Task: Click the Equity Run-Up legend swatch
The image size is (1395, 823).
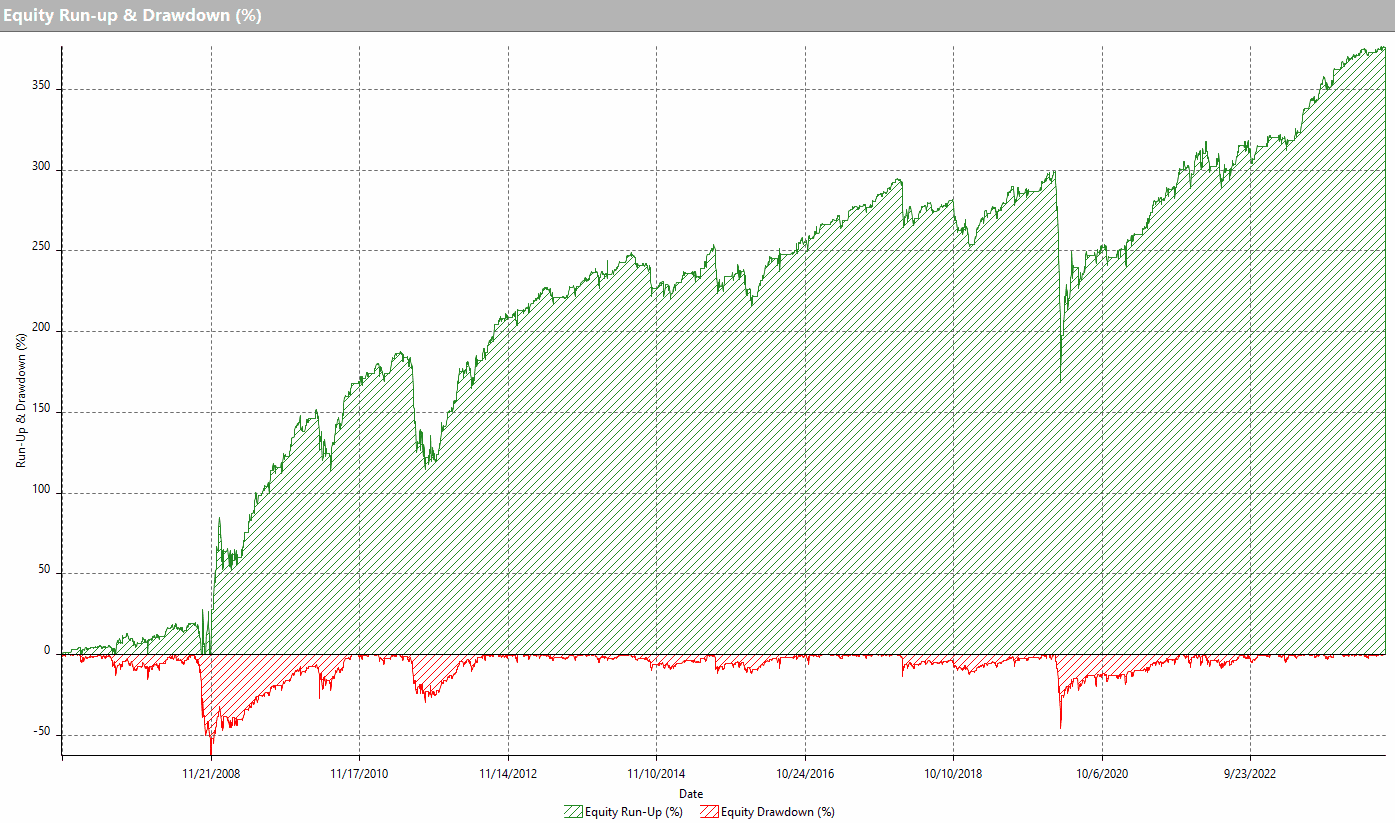Action: tap(574, 812)
